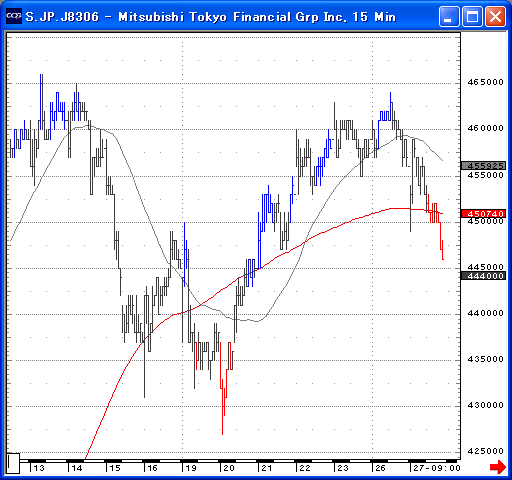This screenshot has height=480, width=512.
Task: Click the 444000 price marker
Action: pyautogui.click(x=483, y=276)
